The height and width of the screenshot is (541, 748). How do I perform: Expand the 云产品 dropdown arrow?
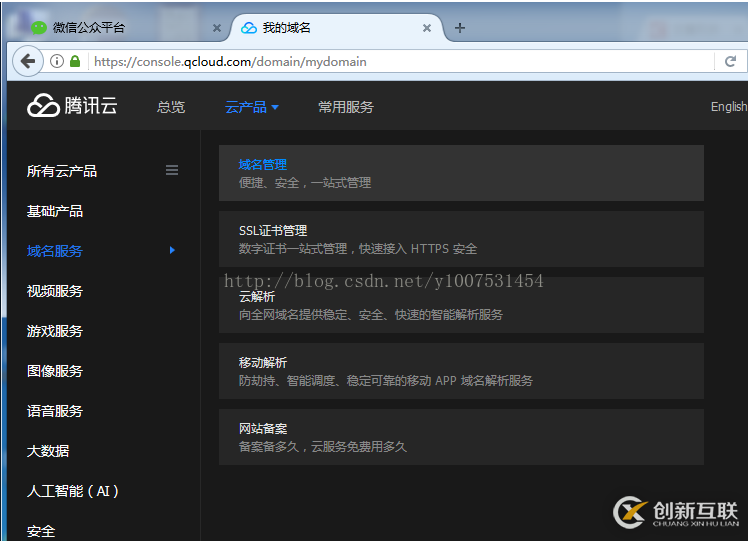click(x=275, y=107)
